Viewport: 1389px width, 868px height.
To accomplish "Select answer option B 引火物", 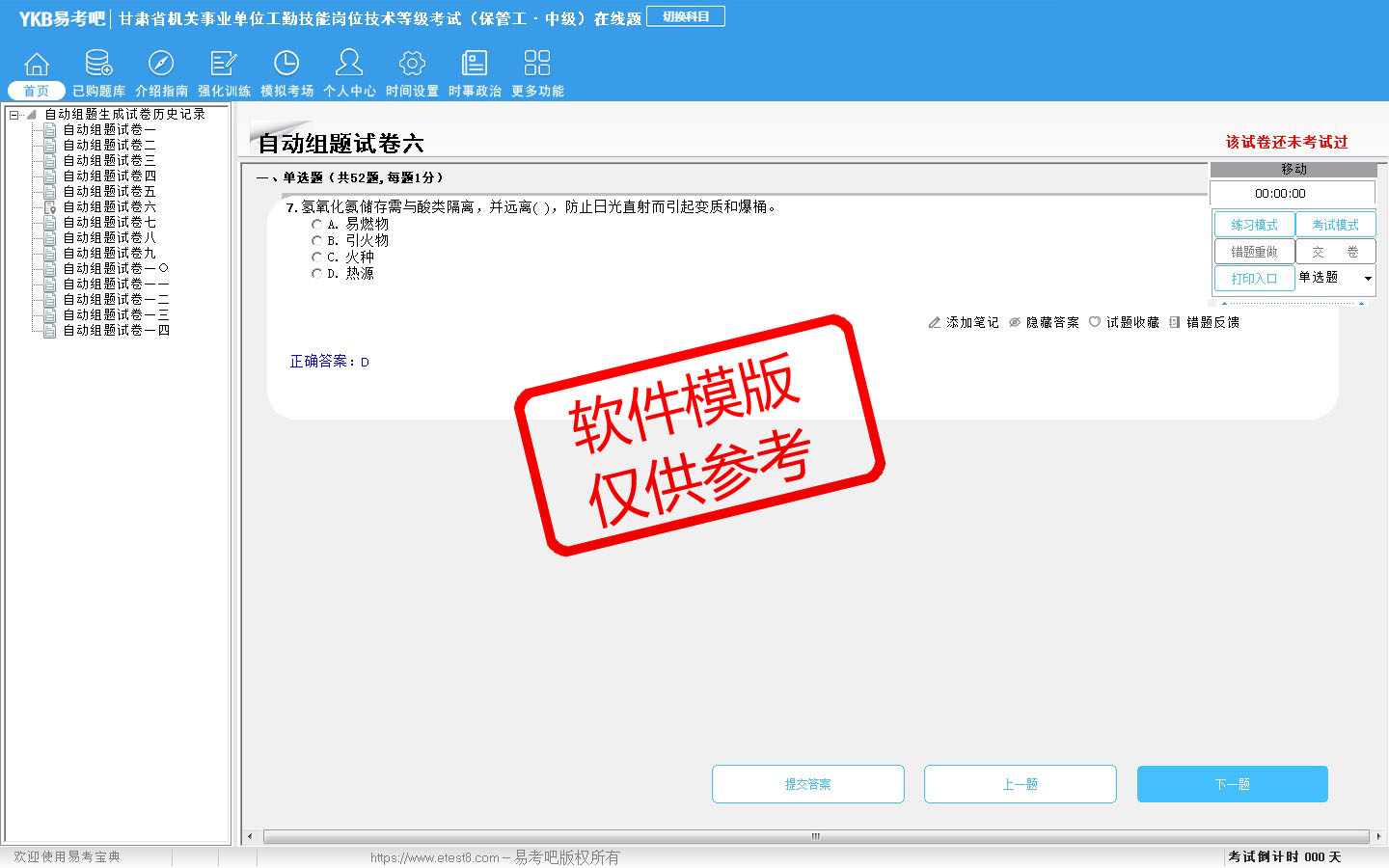I will (x=316, y=240).
